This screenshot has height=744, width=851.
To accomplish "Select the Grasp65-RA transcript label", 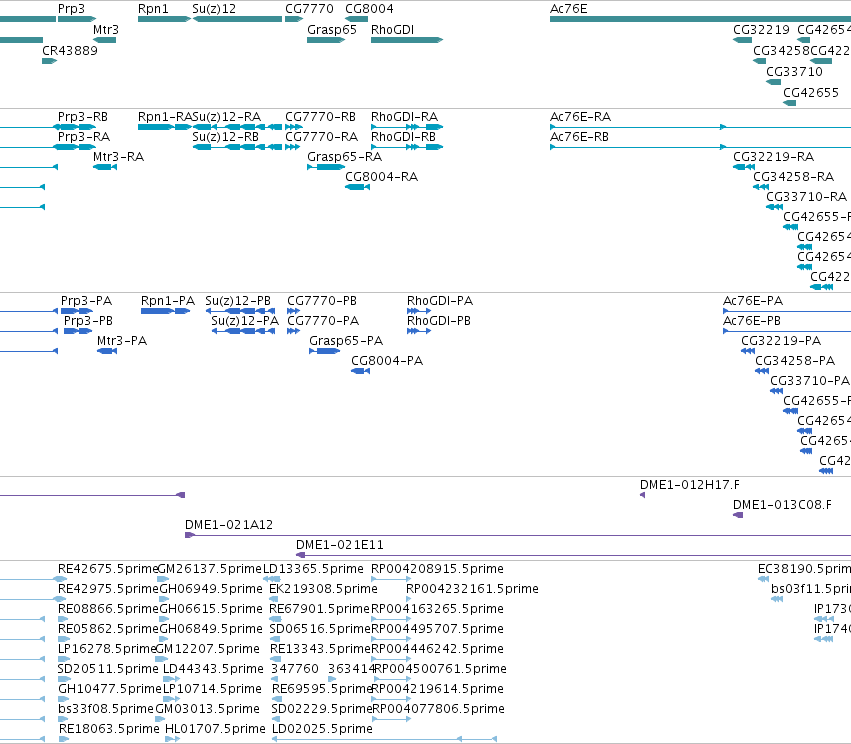I will pyautogui.click(x=344, y=157).
